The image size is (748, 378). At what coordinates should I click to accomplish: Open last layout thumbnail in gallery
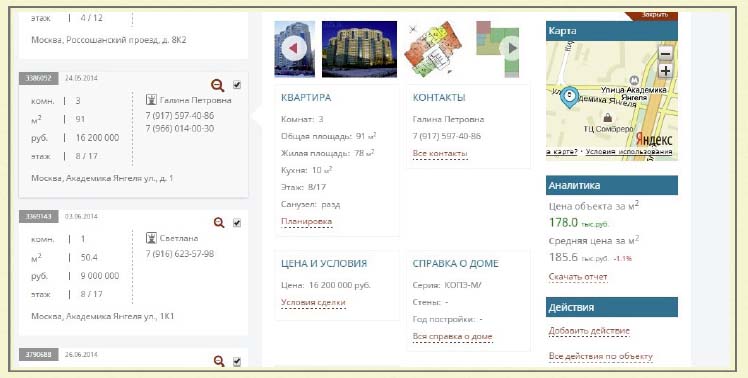click(498, 49)
